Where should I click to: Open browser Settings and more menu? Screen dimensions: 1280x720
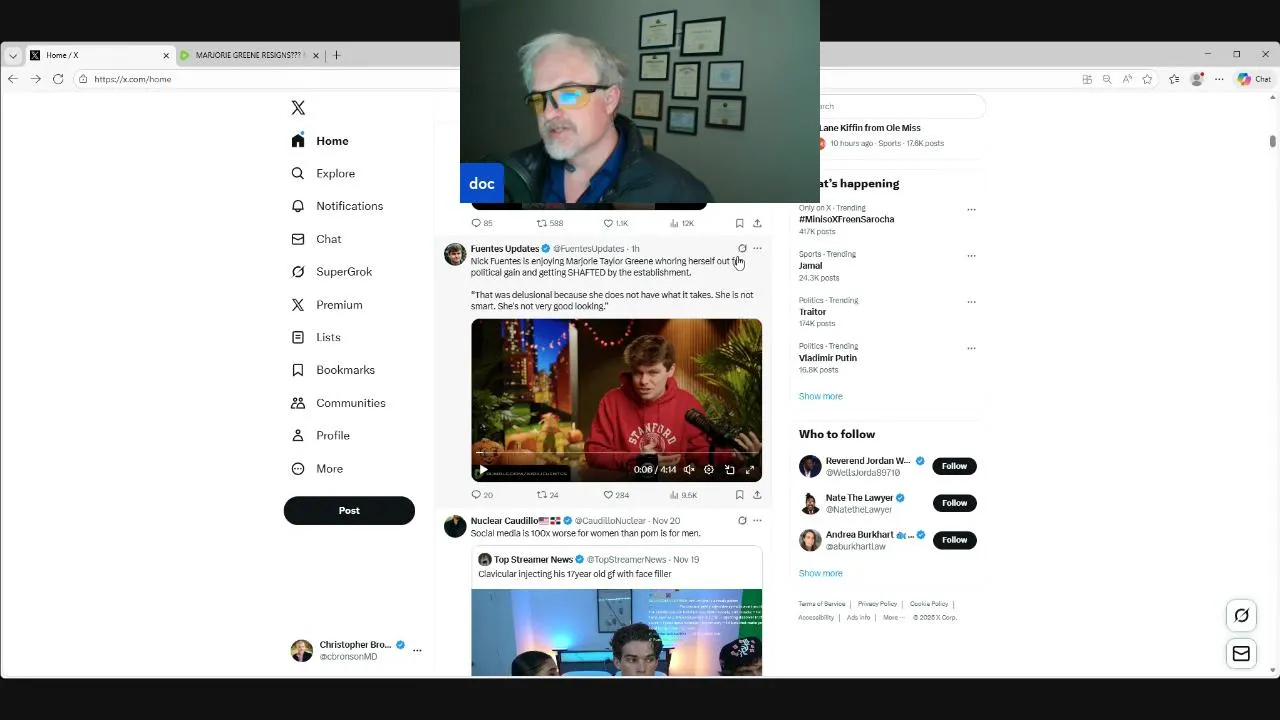coord(1219,79)
